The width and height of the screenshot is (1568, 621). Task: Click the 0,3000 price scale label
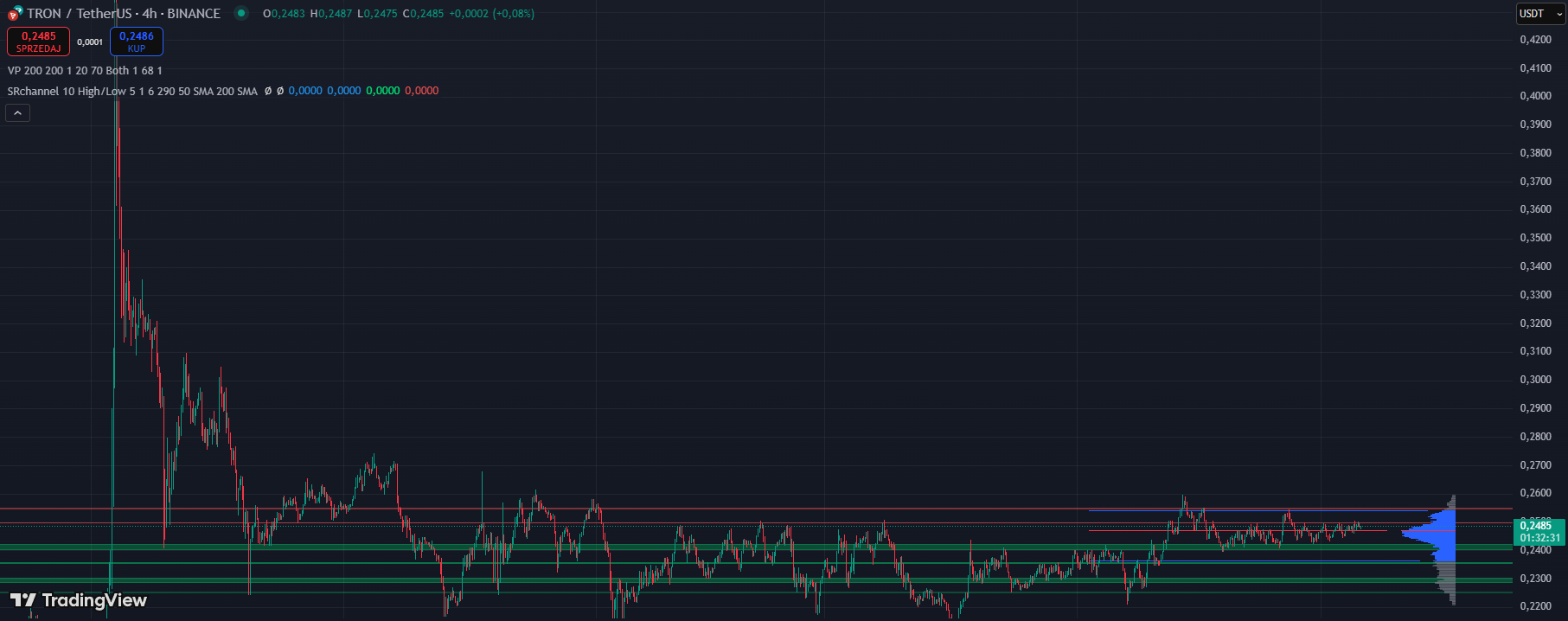click(x=1535, y=380)
